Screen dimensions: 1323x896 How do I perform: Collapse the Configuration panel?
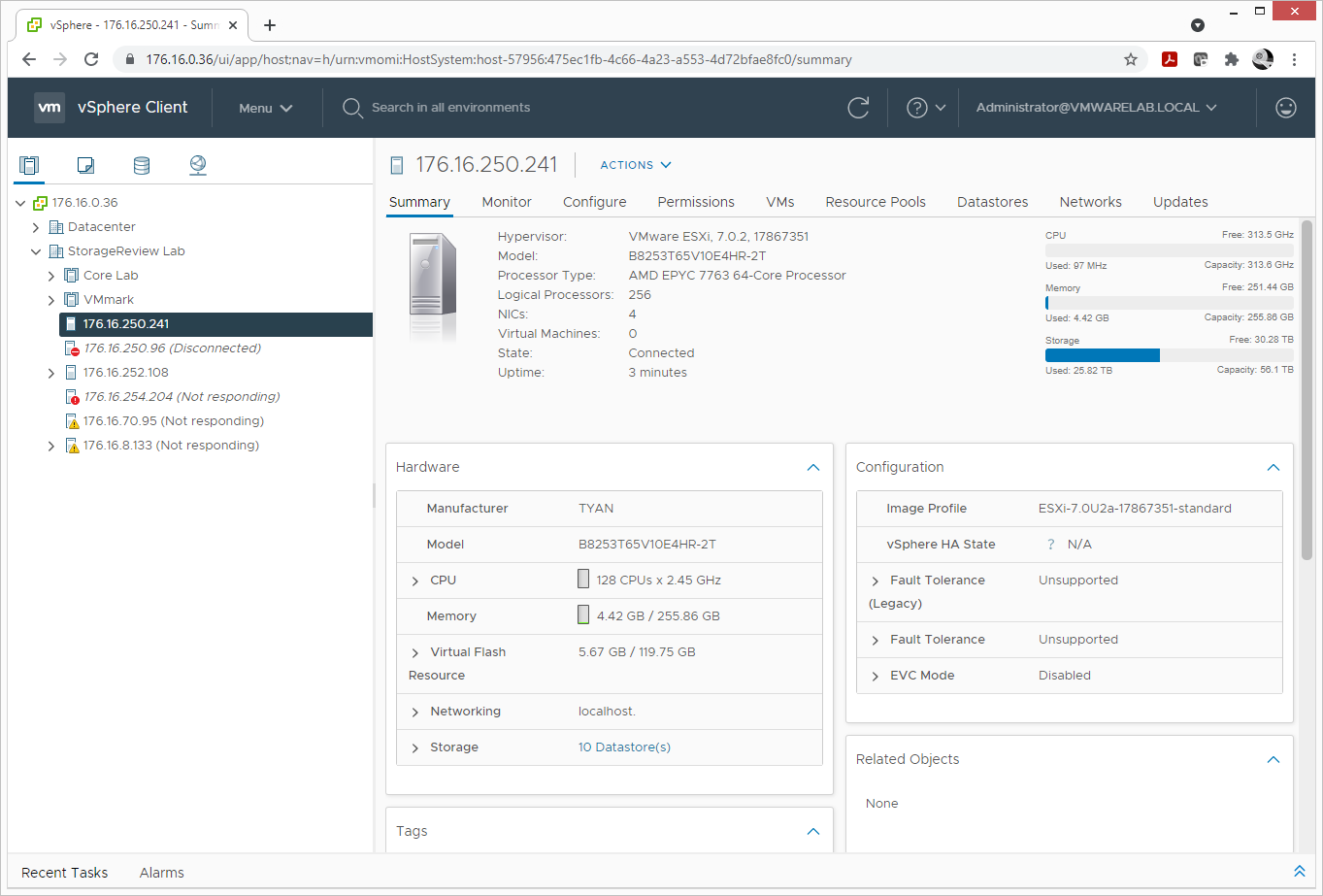1273,468
